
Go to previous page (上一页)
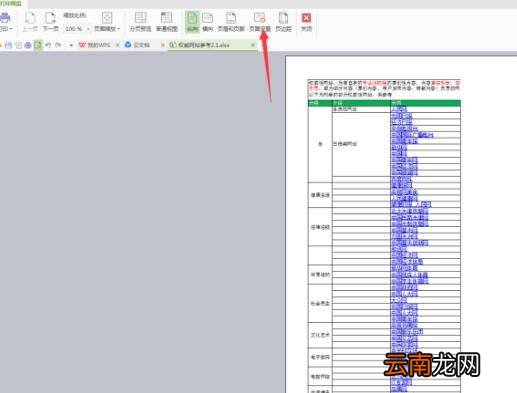coord(30,22)
